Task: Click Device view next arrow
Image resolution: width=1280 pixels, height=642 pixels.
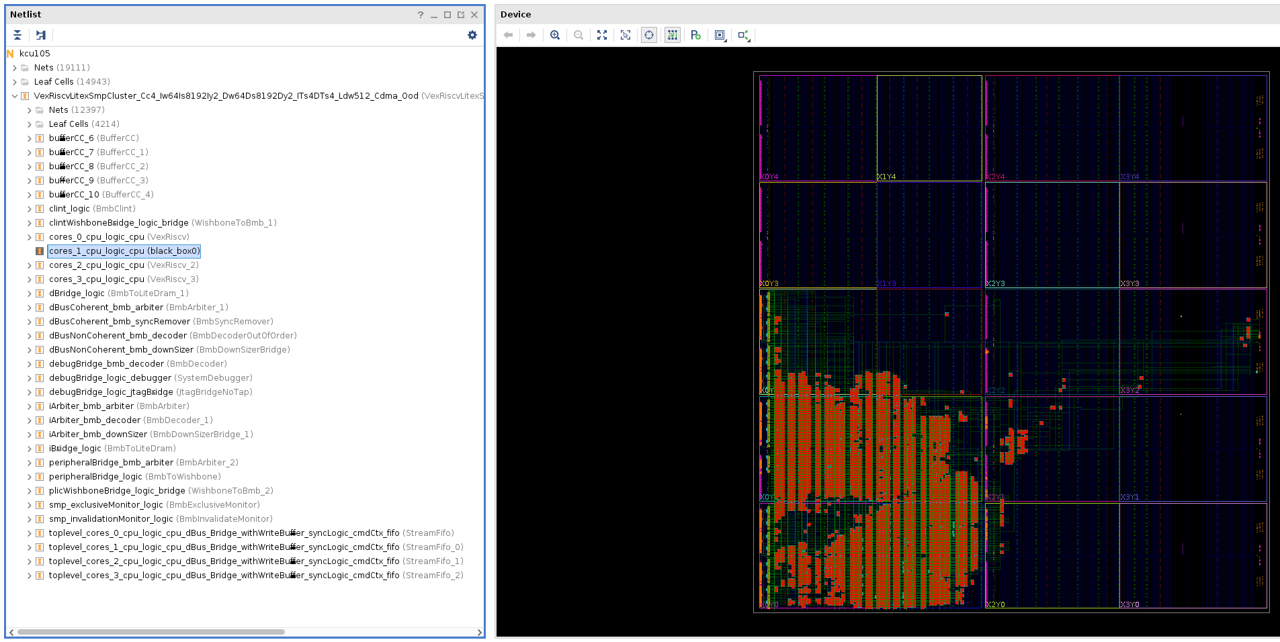Action: [x=531, y=35]
